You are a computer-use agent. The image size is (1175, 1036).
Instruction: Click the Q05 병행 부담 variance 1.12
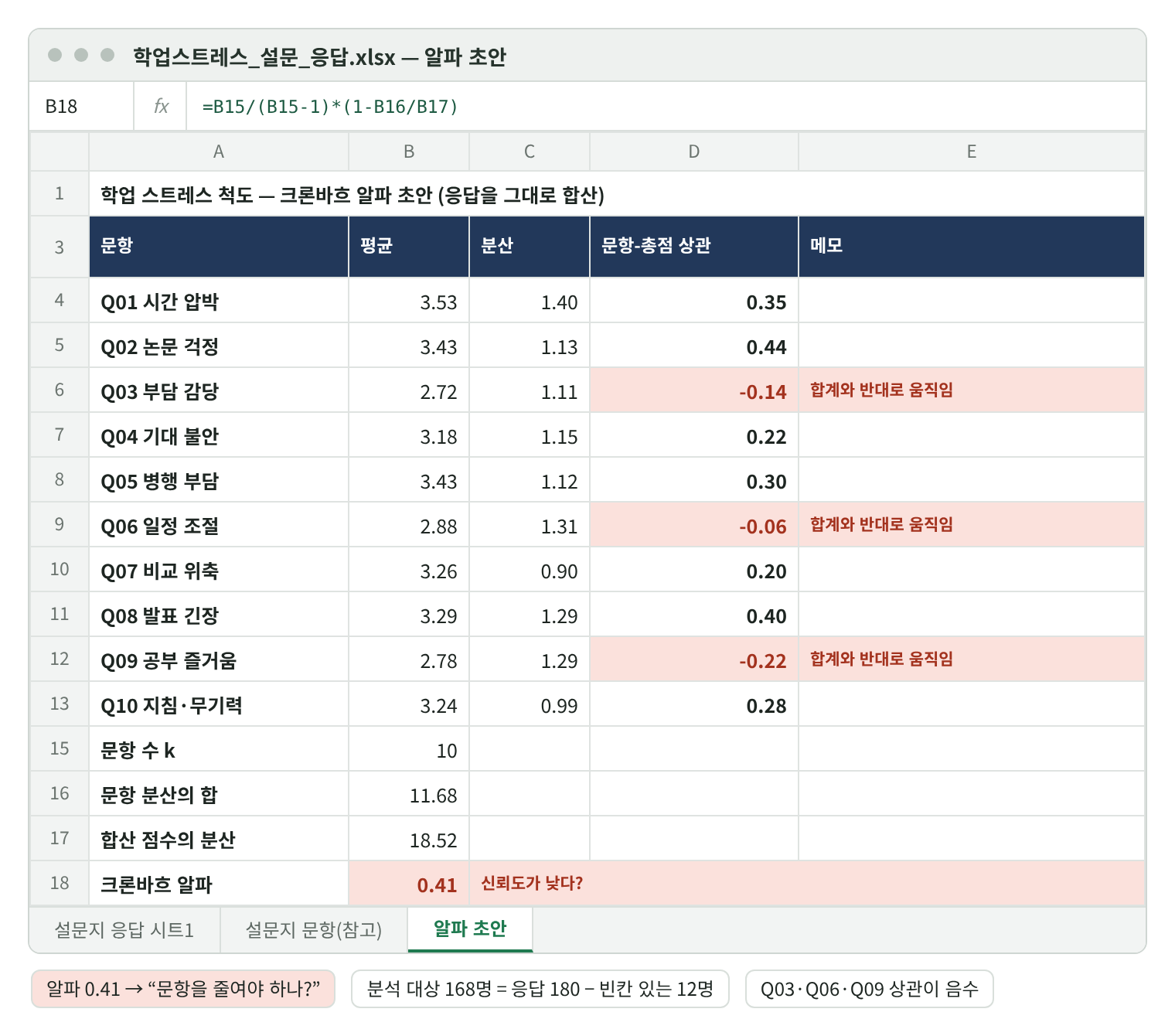(530, 480)
